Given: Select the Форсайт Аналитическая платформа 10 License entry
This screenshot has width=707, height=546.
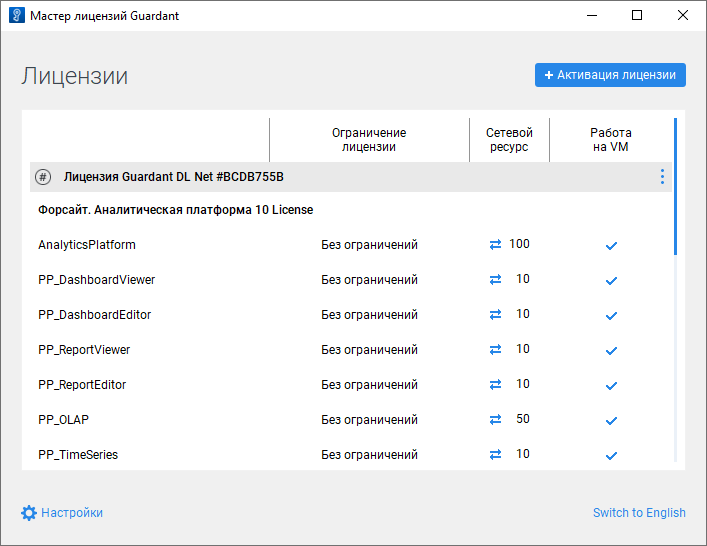Looking at the screenshot, I should click(x=176, y=210).
